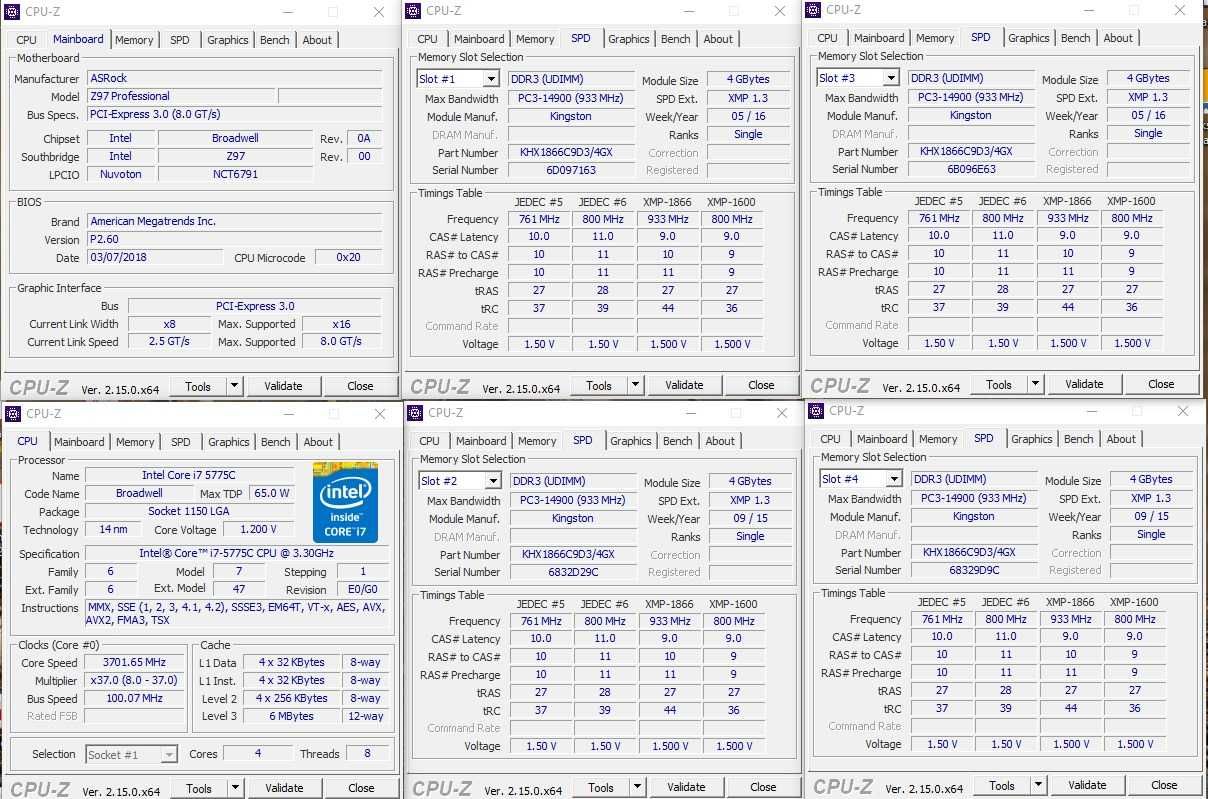Click the Intel Core i7 logo badge
Image resolution: width=1208 pixels, height=799 pixels.
point(345,502)
